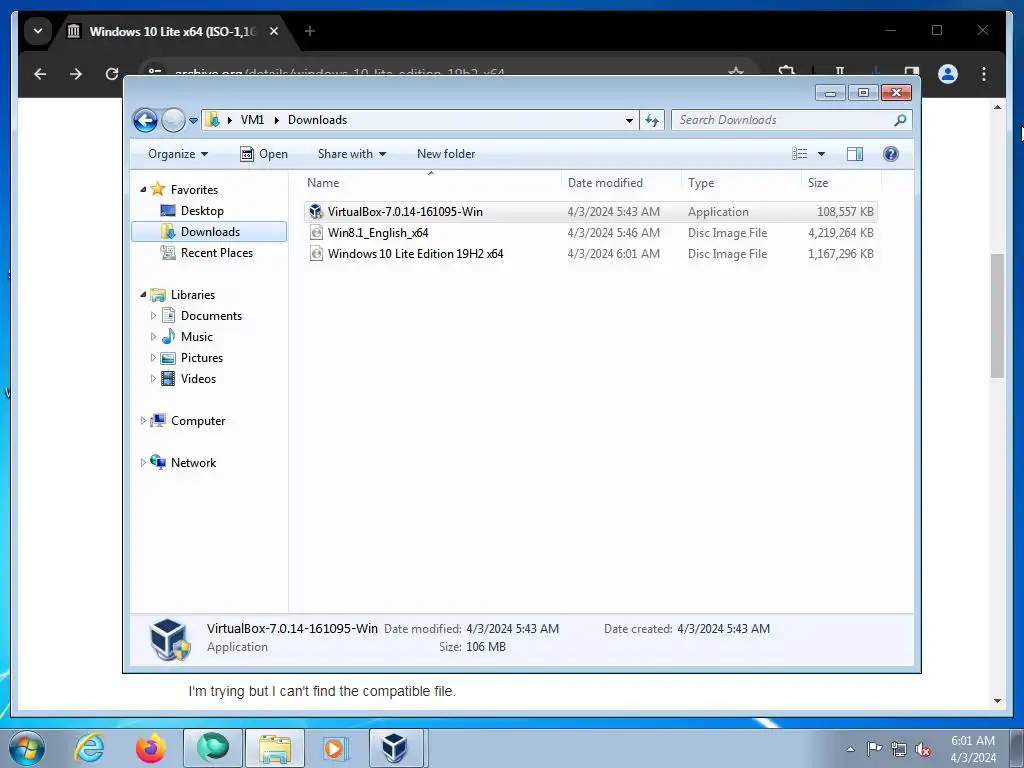Image resolution: width=1024 pixels, height=768 pixels.
Task: Open the Share with menu
Action: point(351,154)
